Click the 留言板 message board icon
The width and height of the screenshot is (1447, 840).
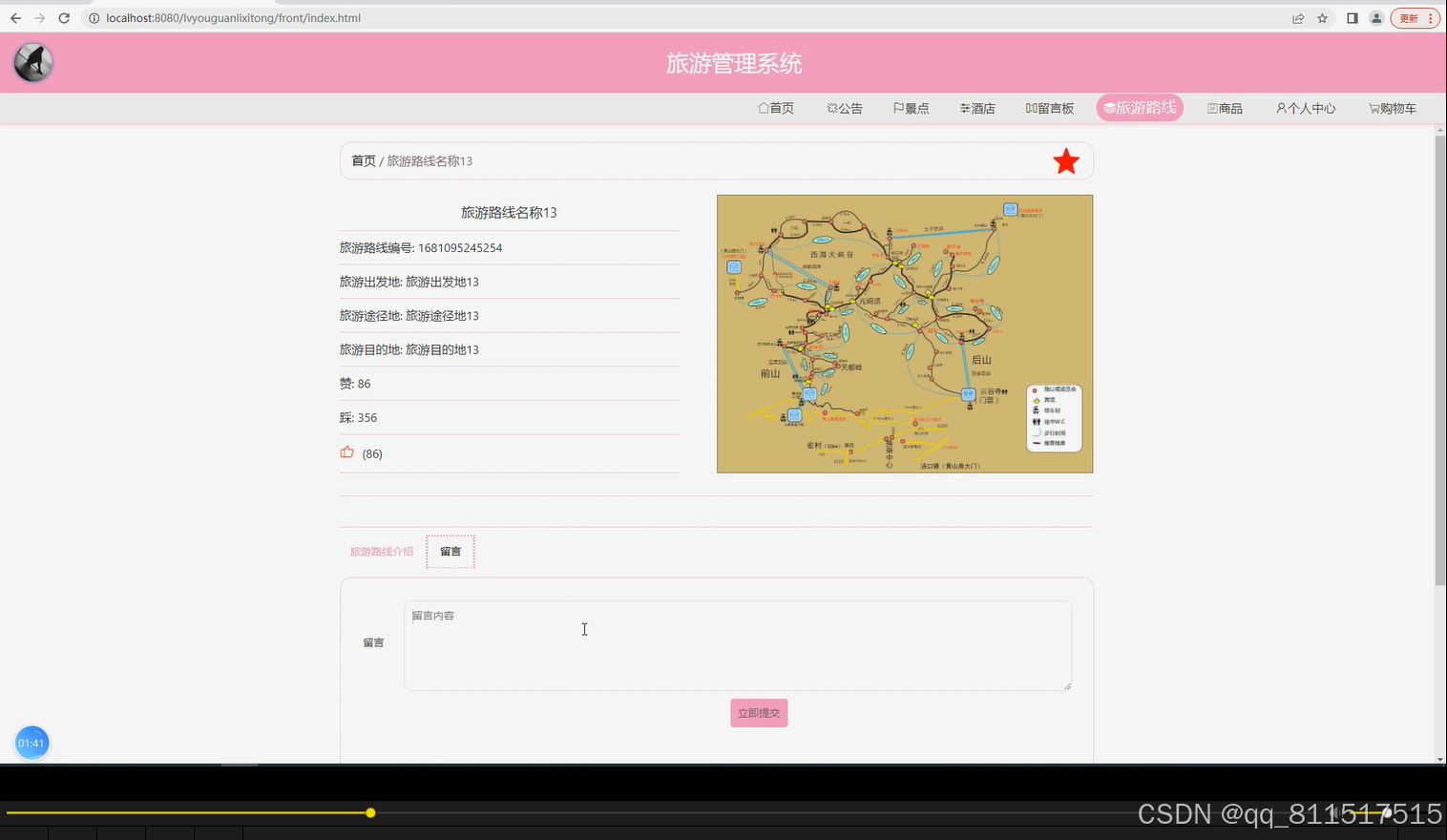1031,108
